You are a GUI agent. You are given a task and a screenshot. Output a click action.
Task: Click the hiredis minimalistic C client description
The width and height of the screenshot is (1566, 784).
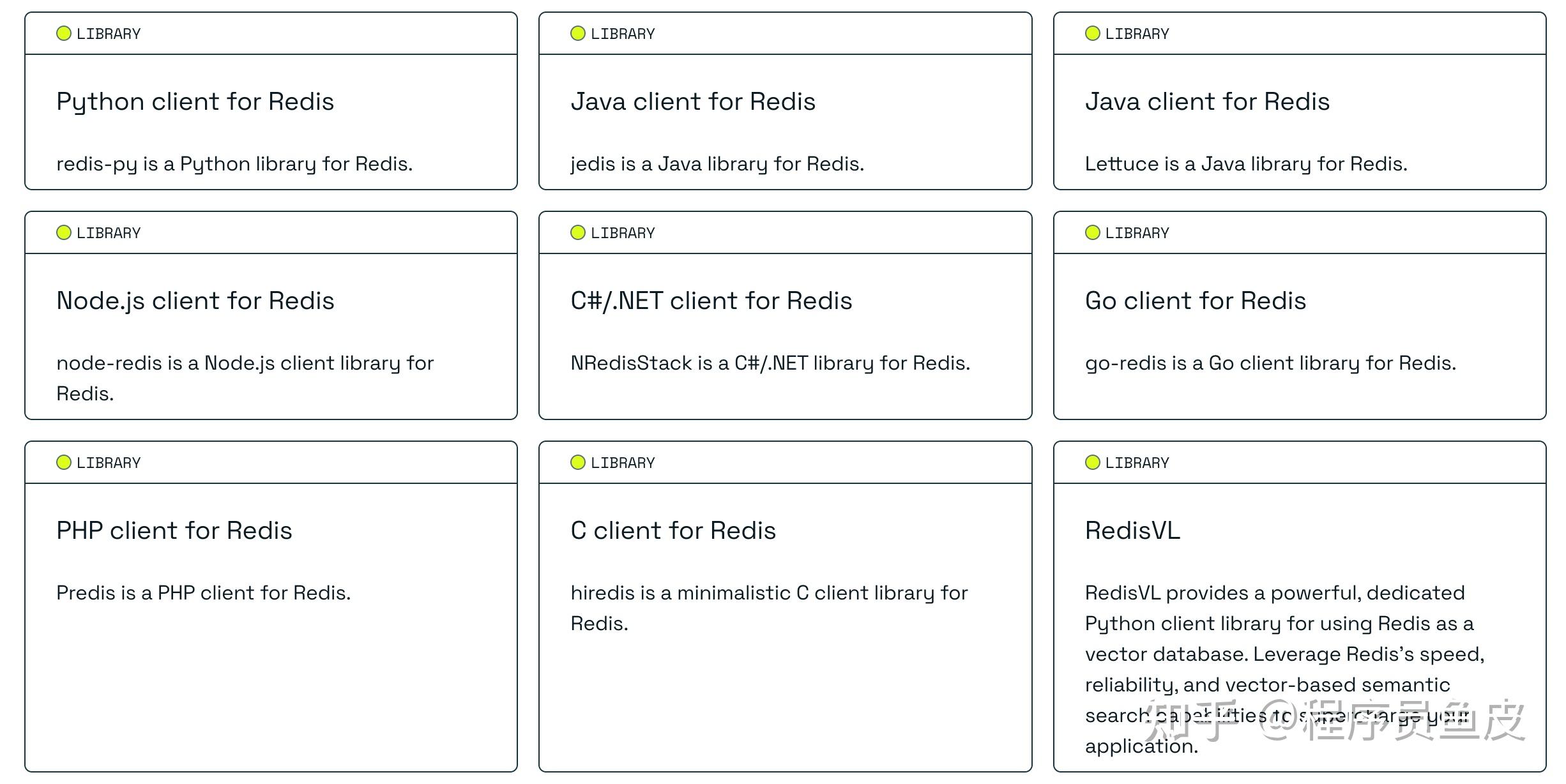pos(769,608)
